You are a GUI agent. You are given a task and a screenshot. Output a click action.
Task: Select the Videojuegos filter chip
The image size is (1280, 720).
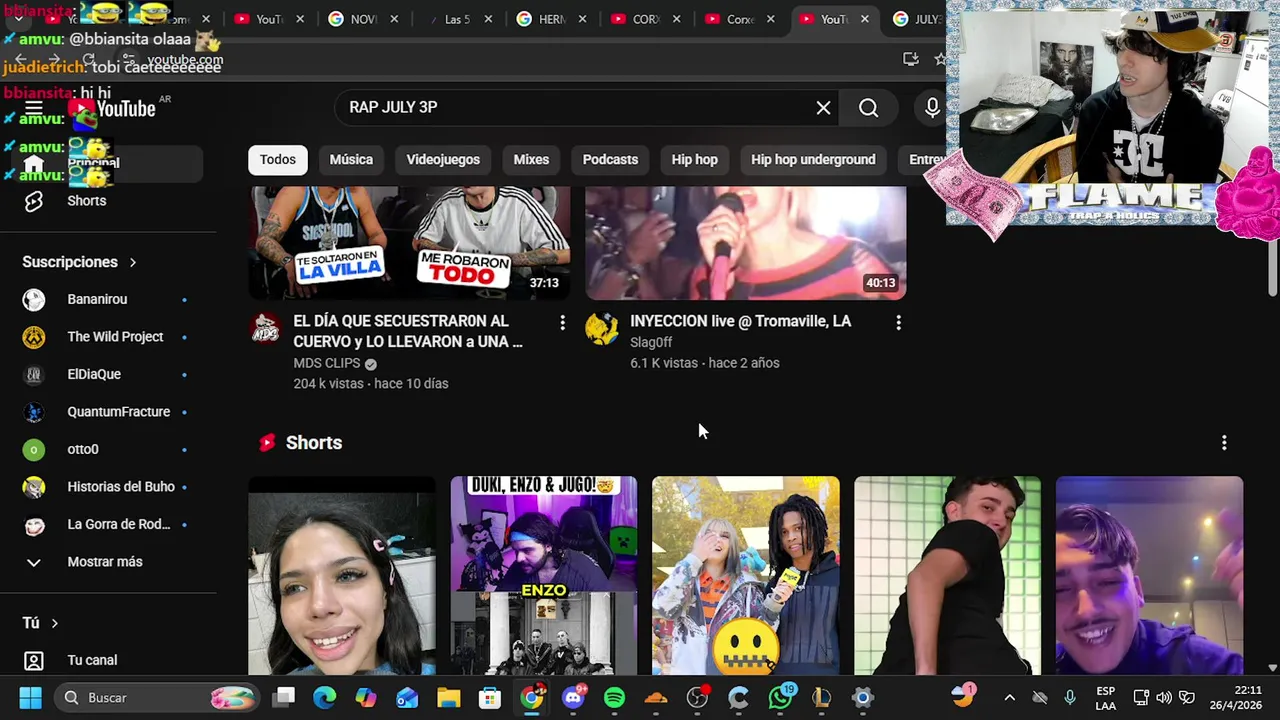(443, 160)
